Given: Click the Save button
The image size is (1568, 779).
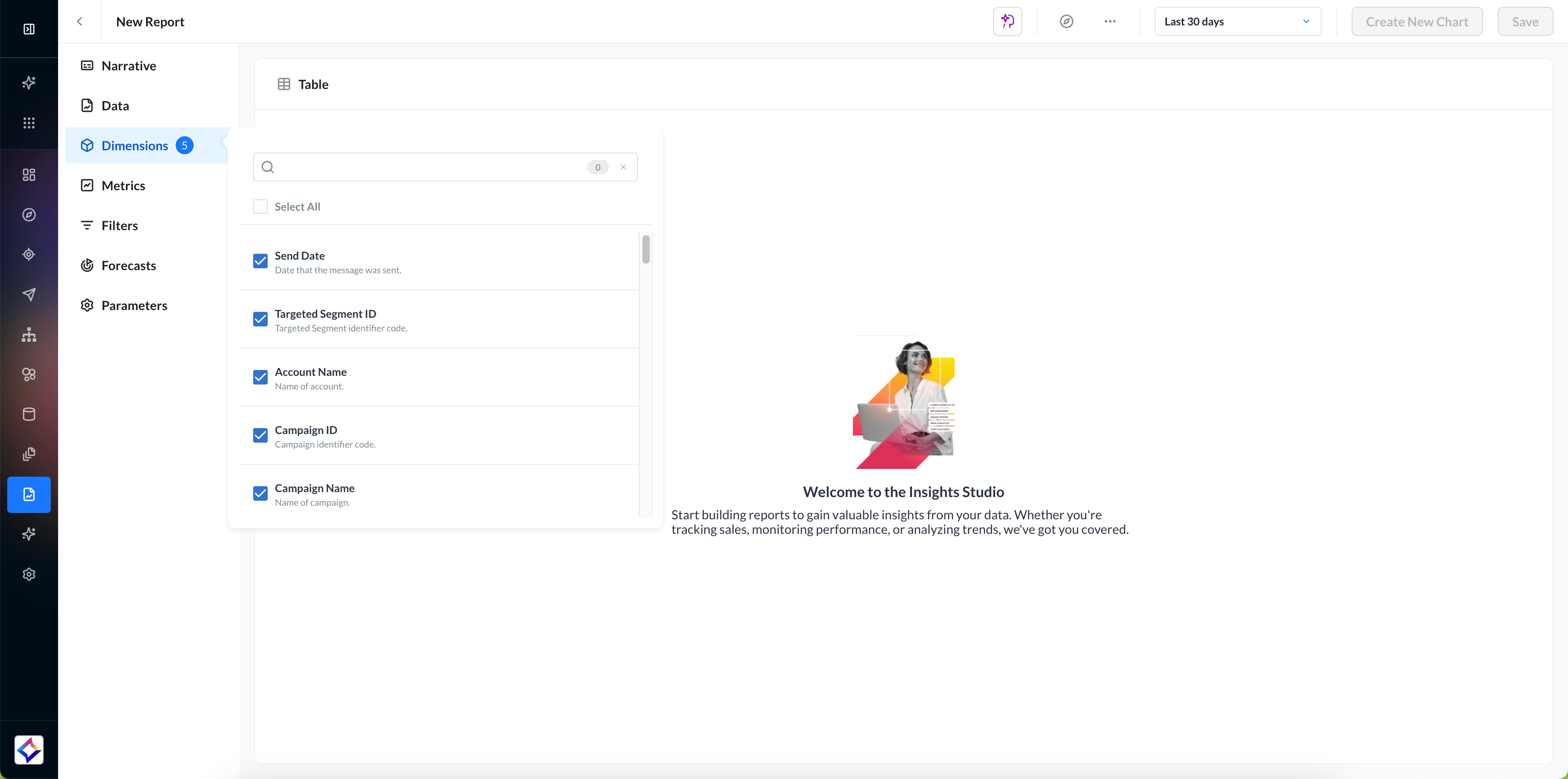Looking at the screenshot, I should tap(1525, 21).
